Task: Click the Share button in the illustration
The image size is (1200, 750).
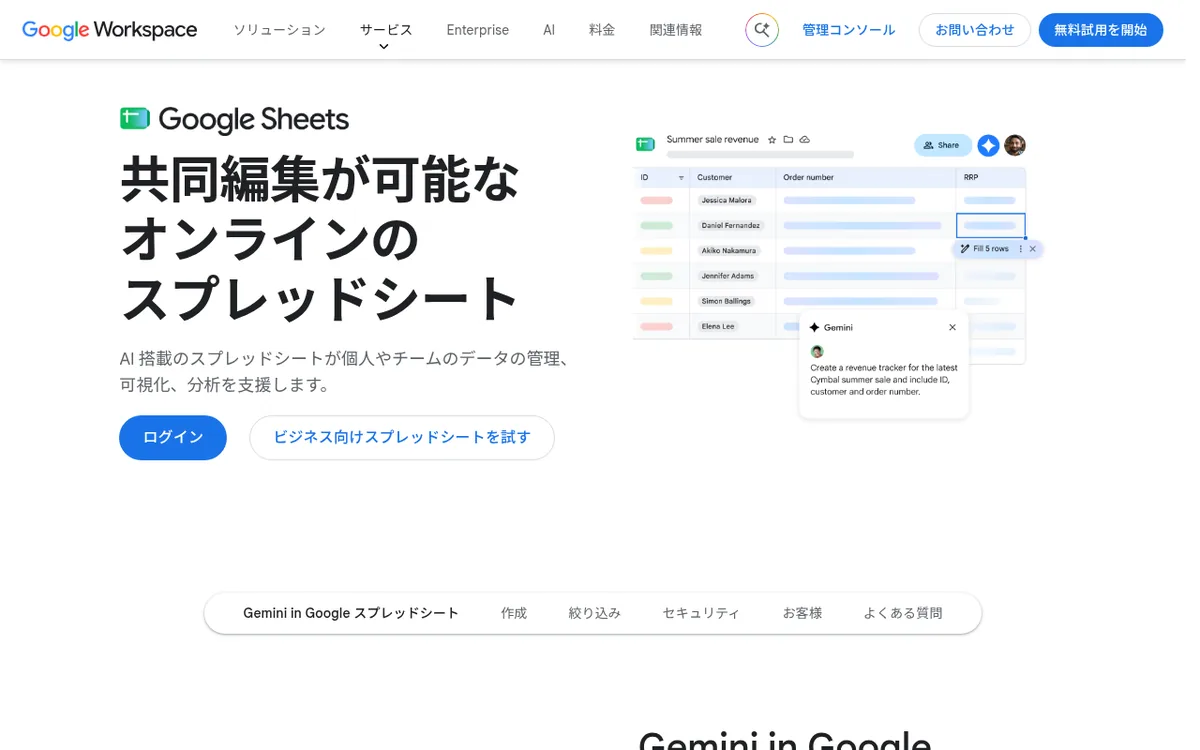Action: coord(943,145)
